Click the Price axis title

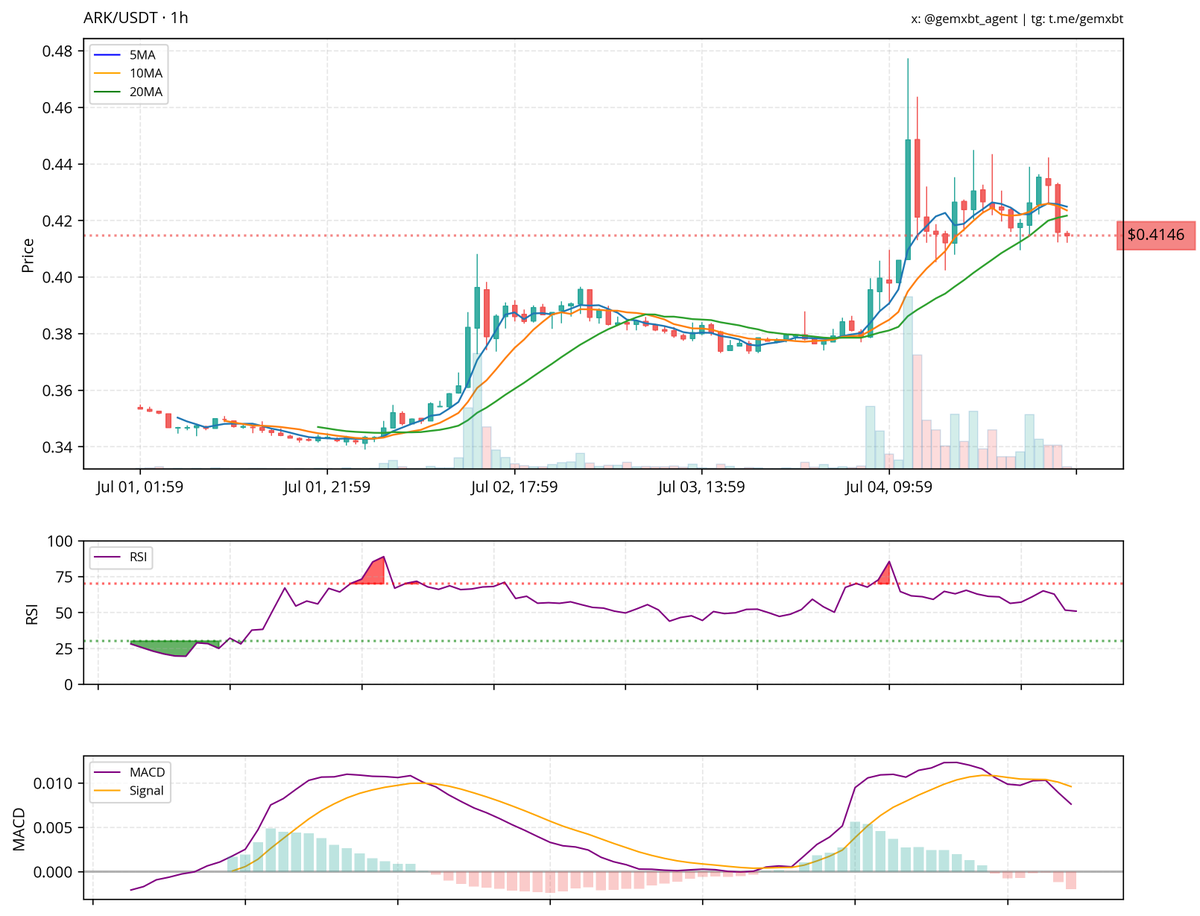point(27,255)
